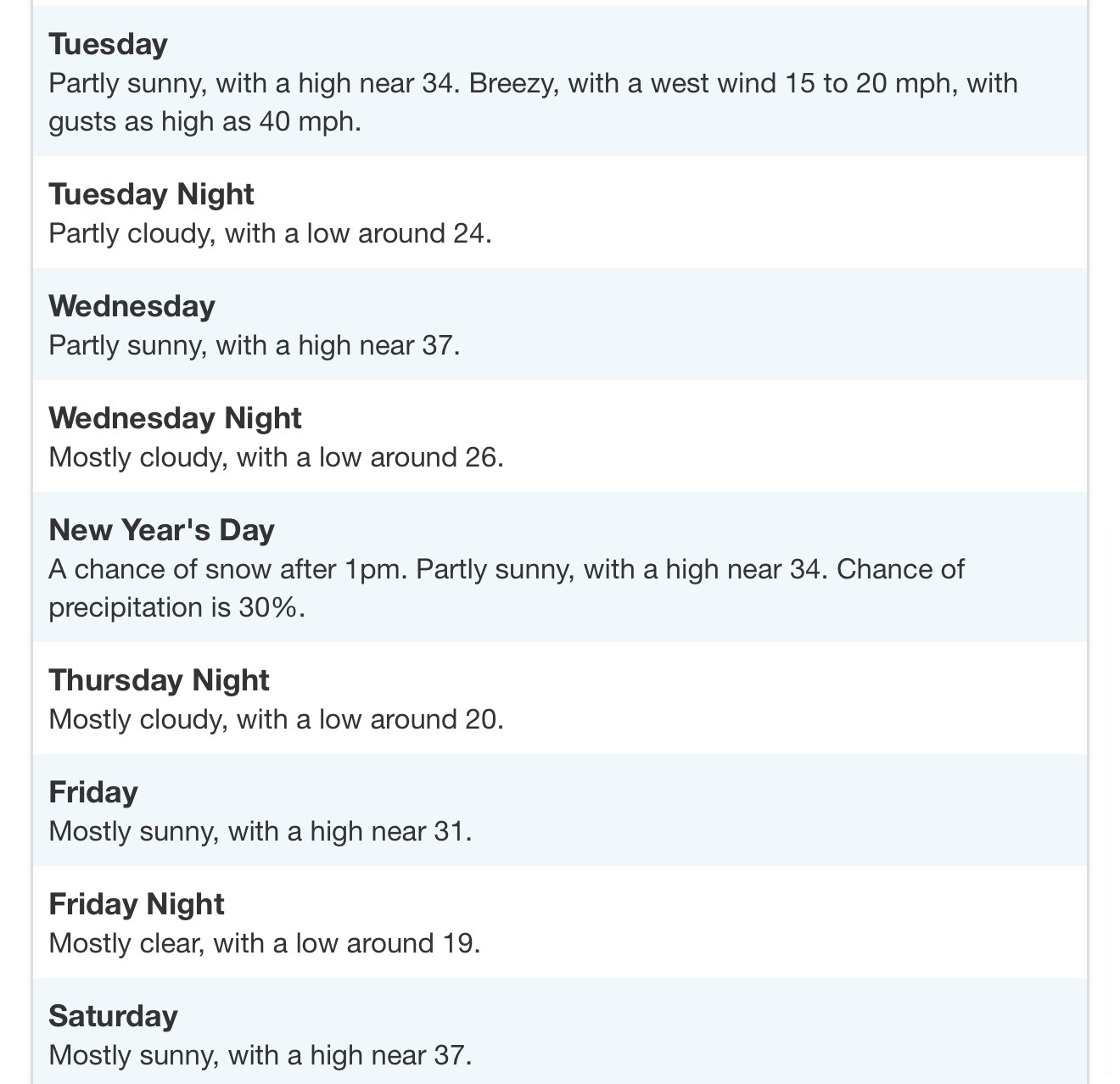Select the Tuesday 'high near 34' description line
The width and height of the screenshot is (1120, 1084).
click(532, 83)
